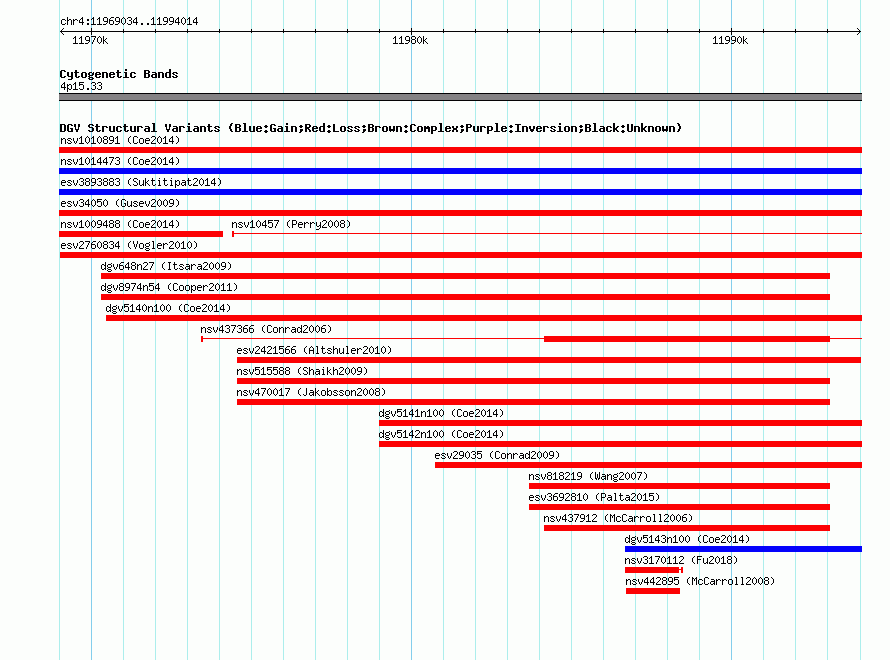Viewport: 890px width, 660px height.
Task: Open nsv470017 (Jakobsson2008) label
Action: (x=311, y=392)
